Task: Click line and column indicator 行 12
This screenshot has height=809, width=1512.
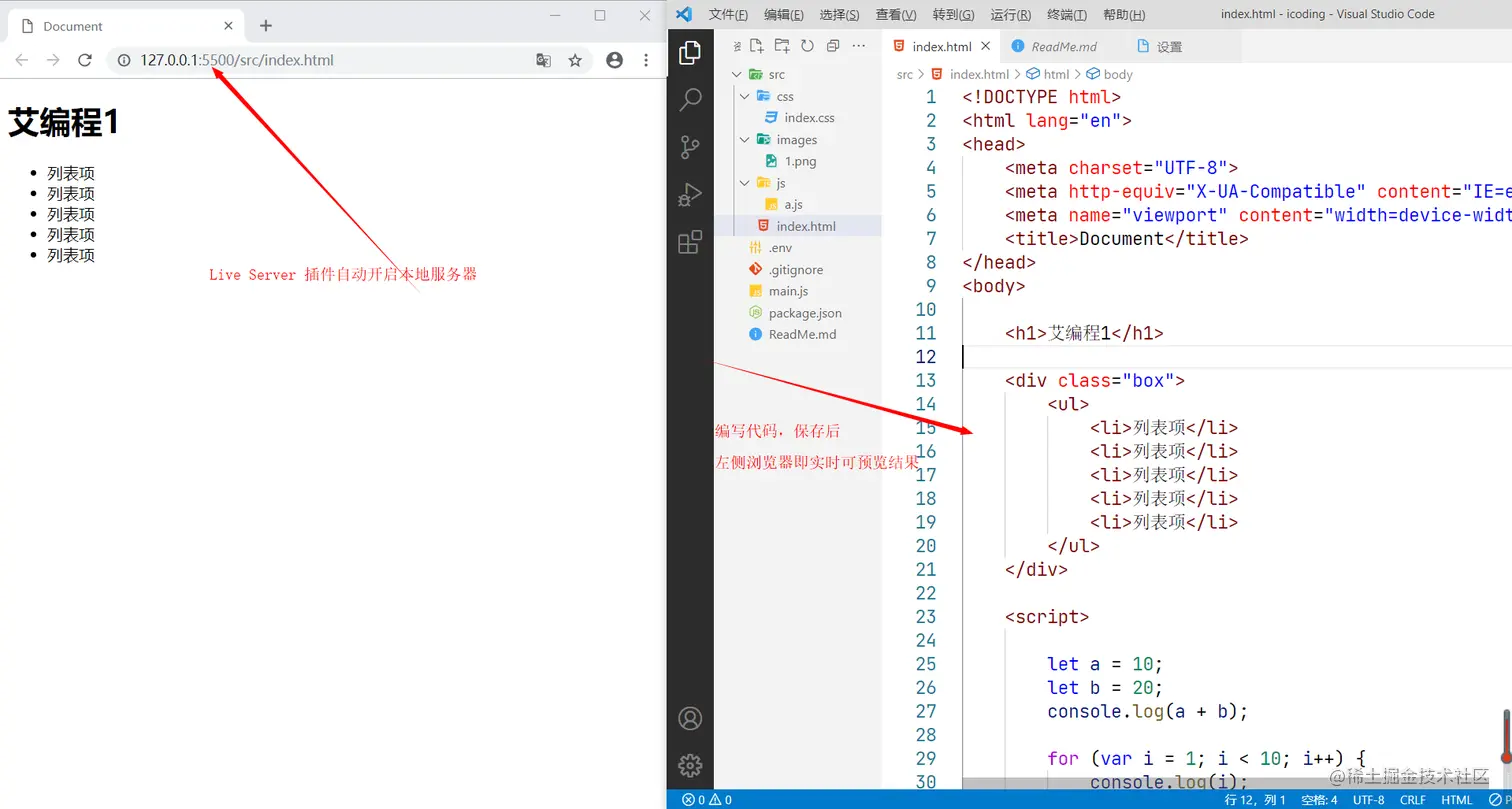Action: click(x=1256, y=800)
